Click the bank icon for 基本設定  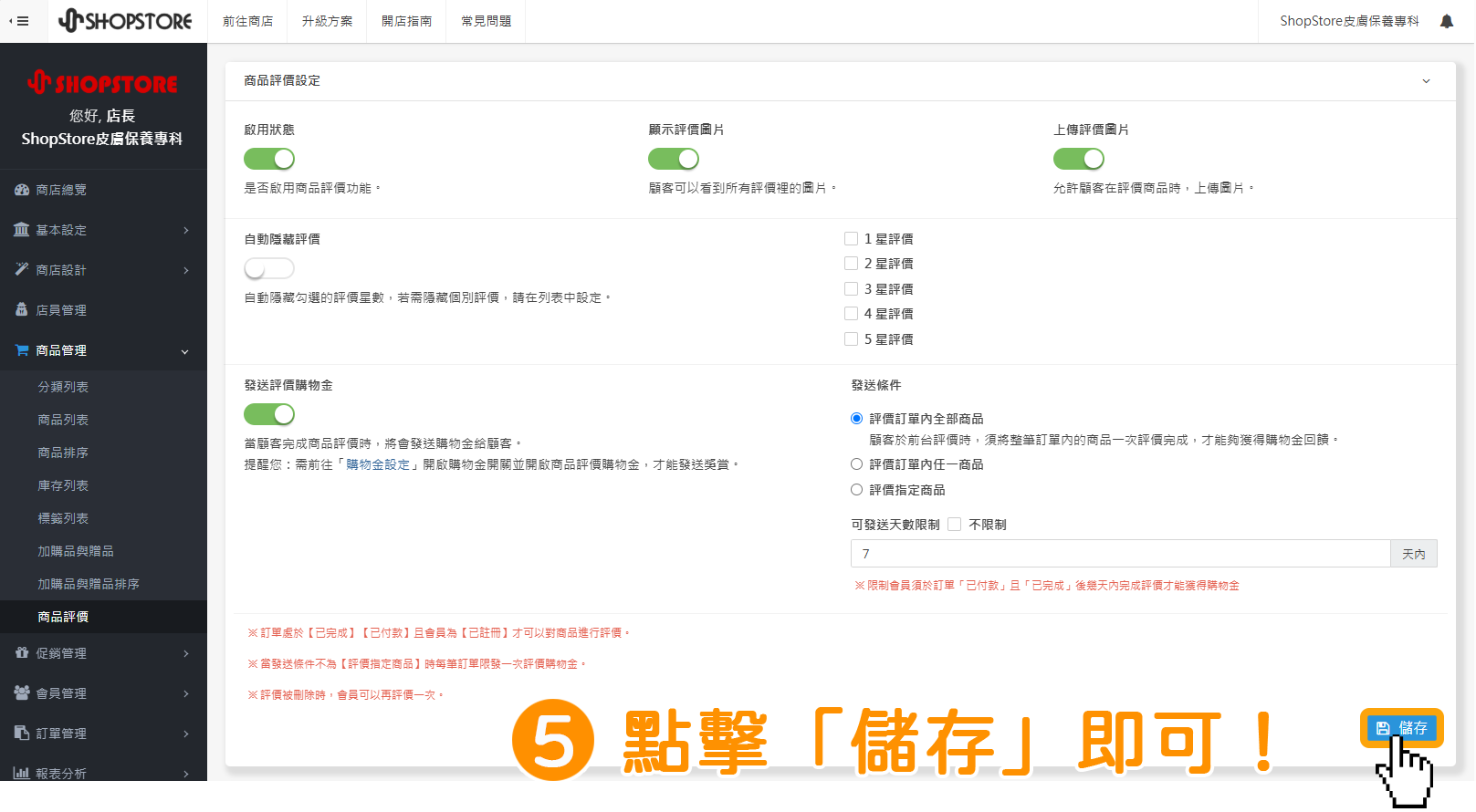click(22, 230)
